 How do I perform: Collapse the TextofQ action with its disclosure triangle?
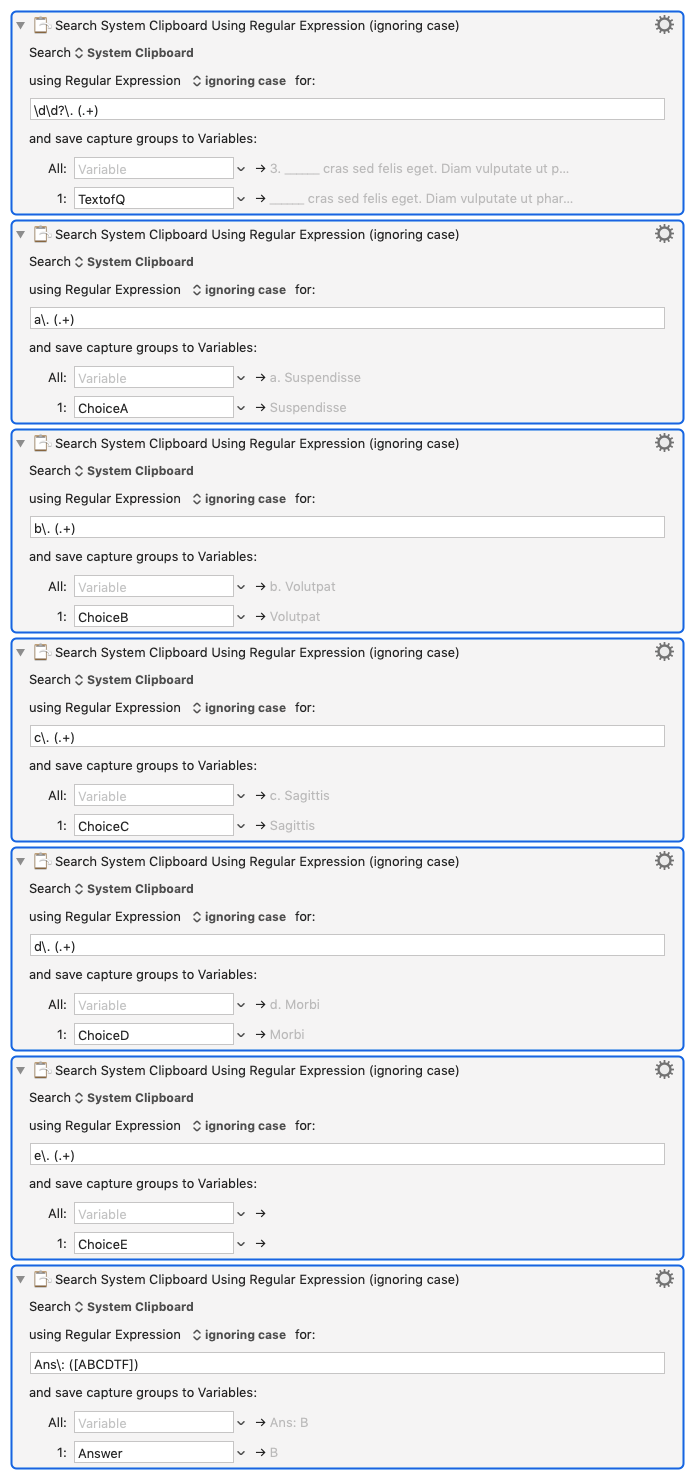click(20, 25)
